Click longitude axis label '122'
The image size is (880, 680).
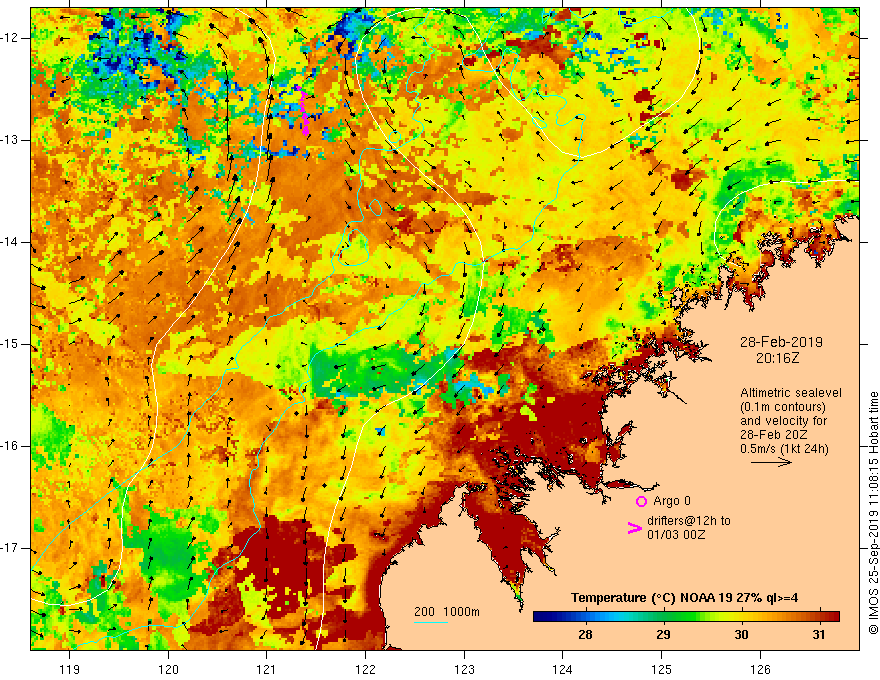[x=365, y=669]
